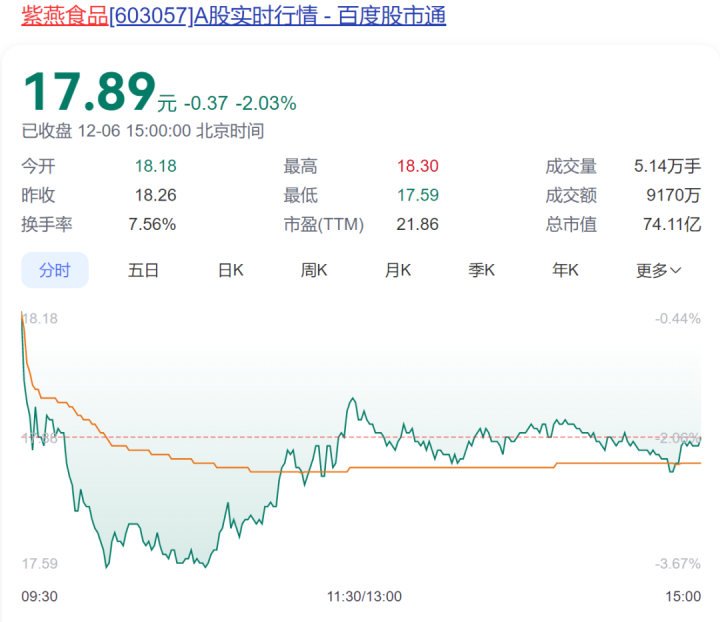Click the 最低 value 17.59
Viewport: 720px width, 622px height.
(418, 195)
